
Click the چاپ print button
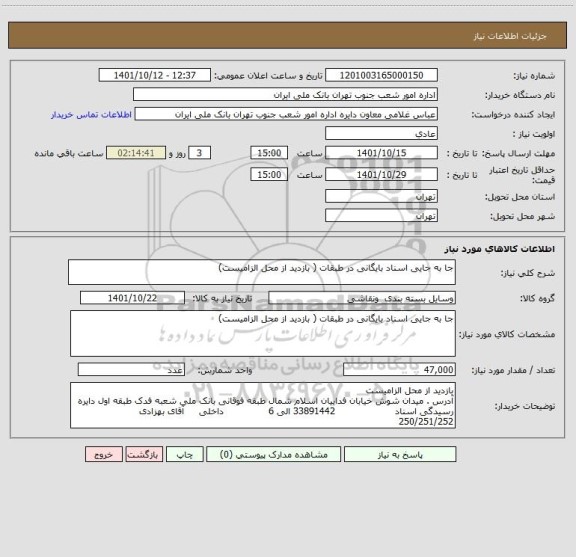coord(184,454)
